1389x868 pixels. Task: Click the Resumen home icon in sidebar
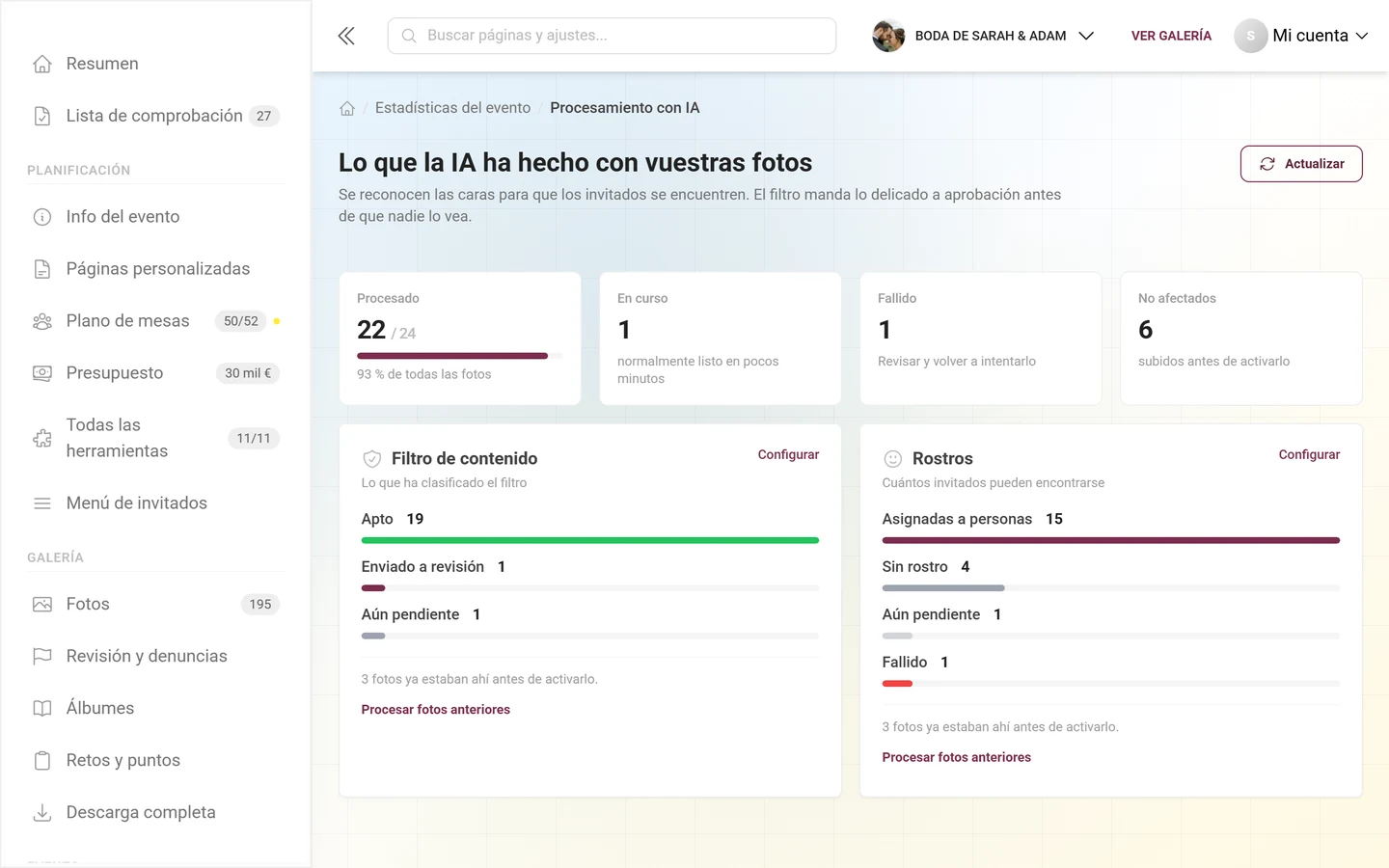(42, 64)
